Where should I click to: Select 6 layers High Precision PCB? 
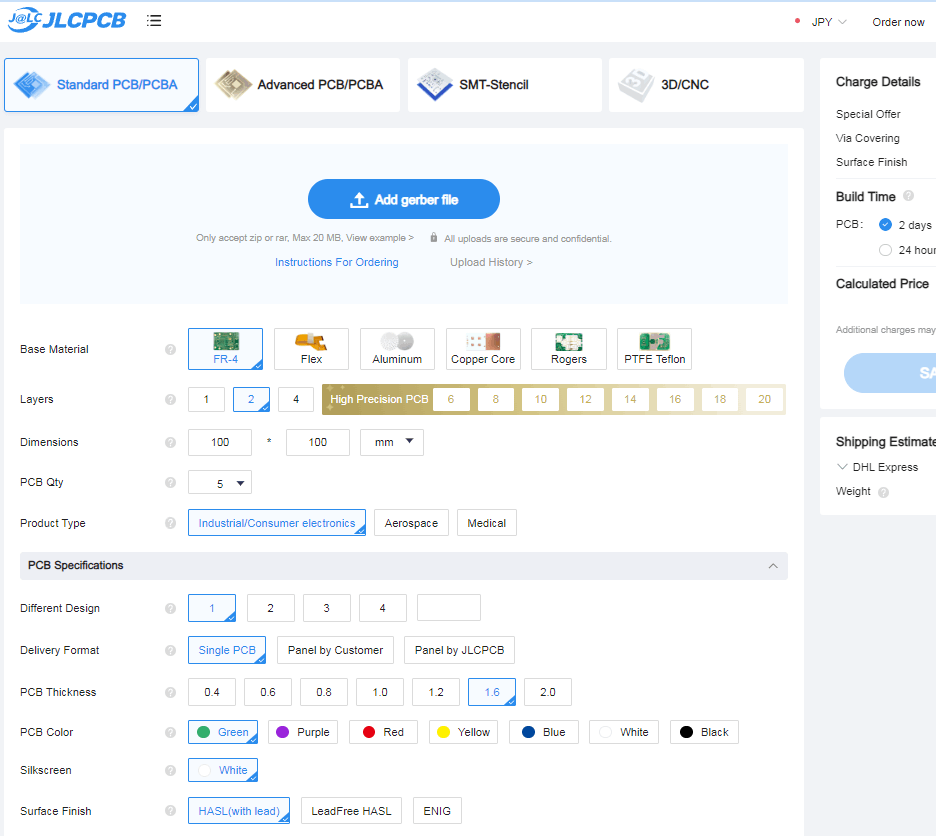(x=451, y=399)
